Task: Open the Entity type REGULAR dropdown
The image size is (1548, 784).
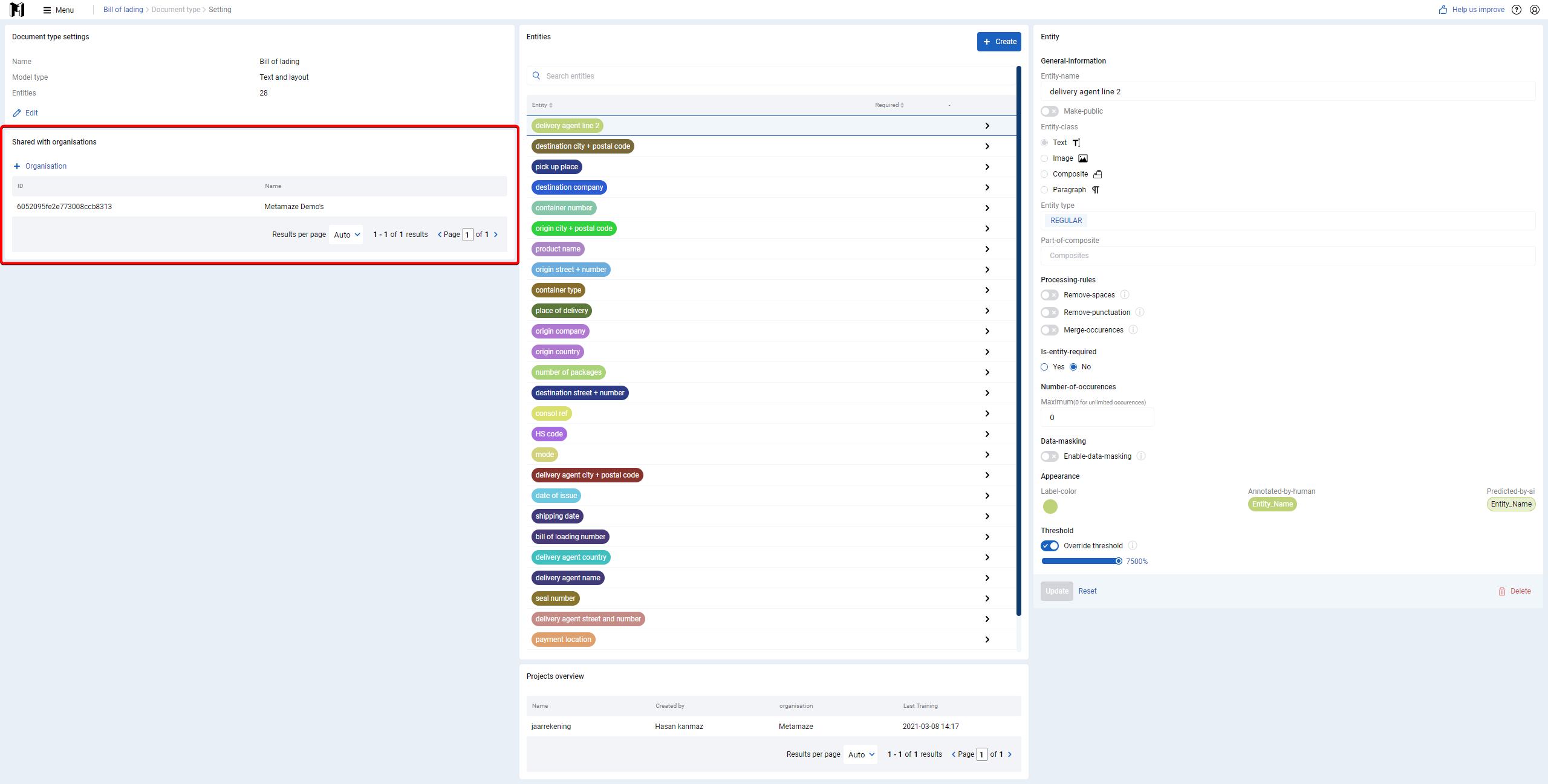Action: (1288, 221)
